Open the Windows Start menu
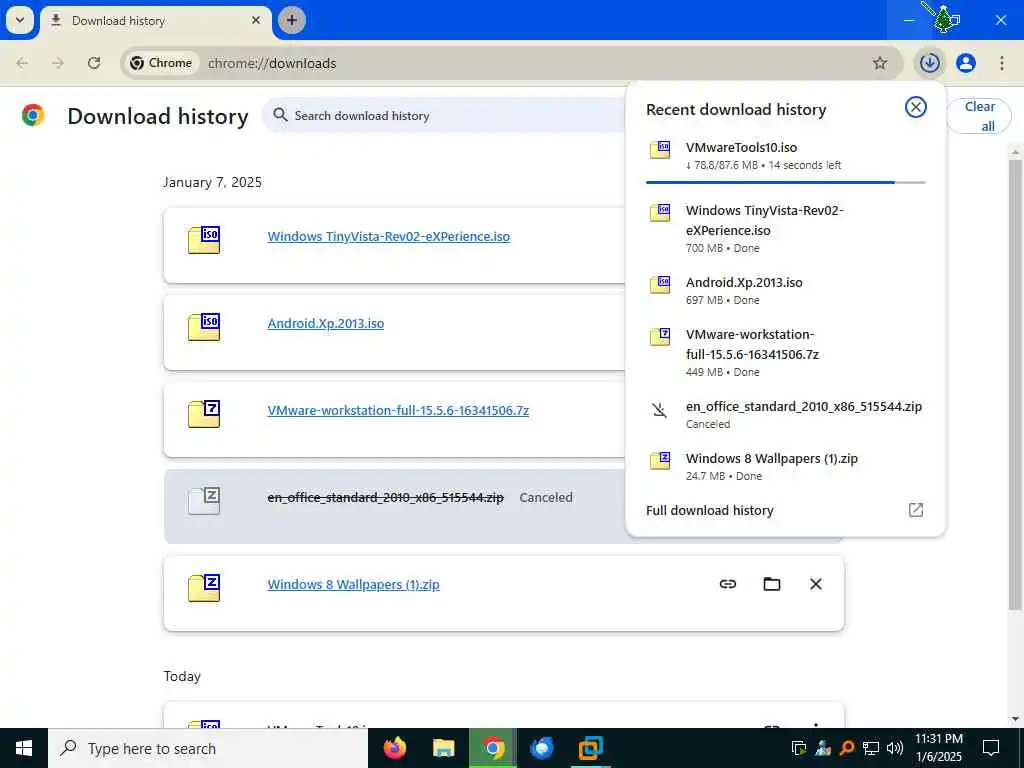 pyautogui.click(x=24, y=748)
